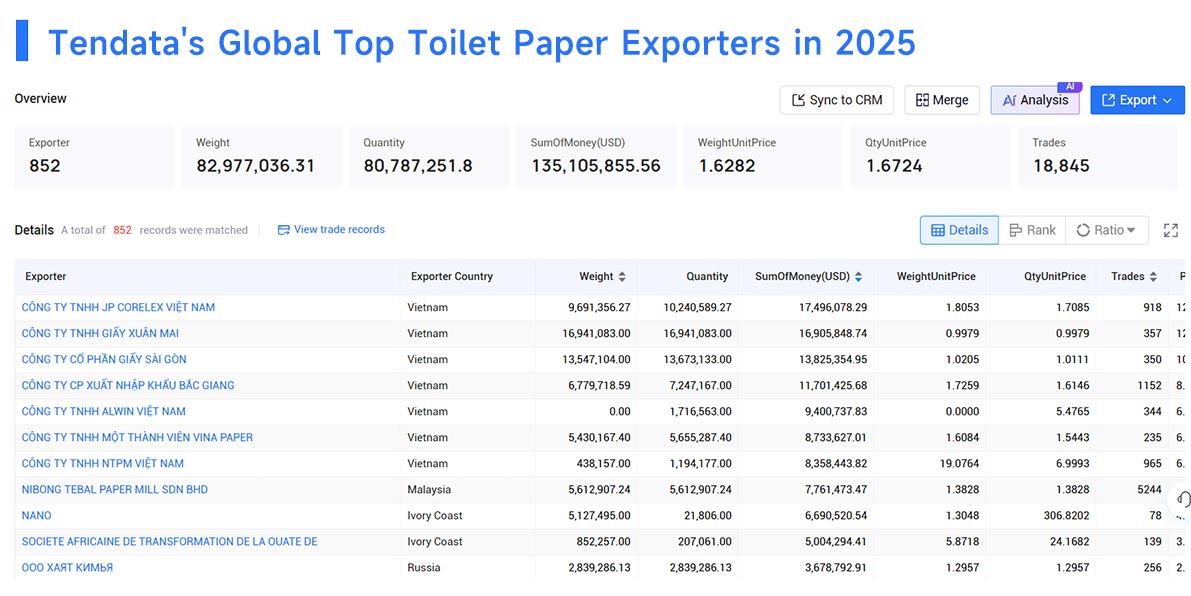The width and height of the screenshot is (1191, 596).
Task: Select the Trades 18,845 overview card
Action: (1098, 157)
